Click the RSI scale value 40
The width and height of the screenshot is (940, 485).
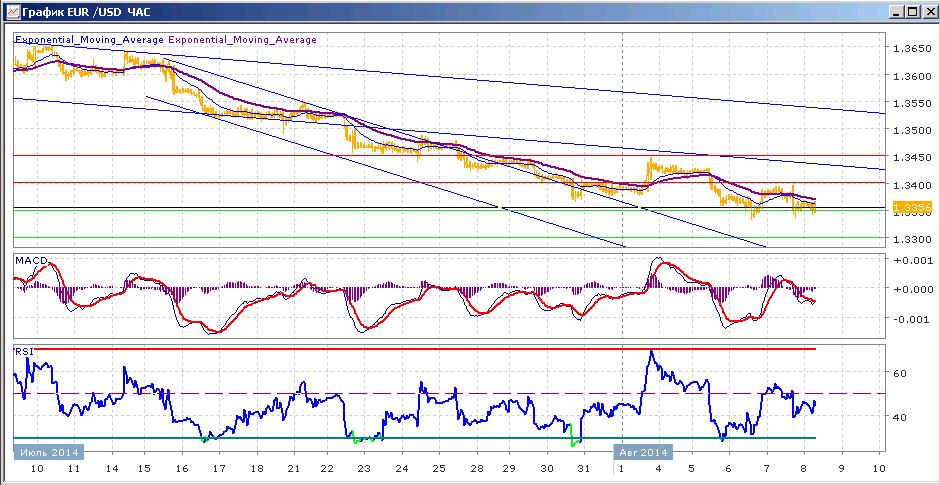click(899, 417)
